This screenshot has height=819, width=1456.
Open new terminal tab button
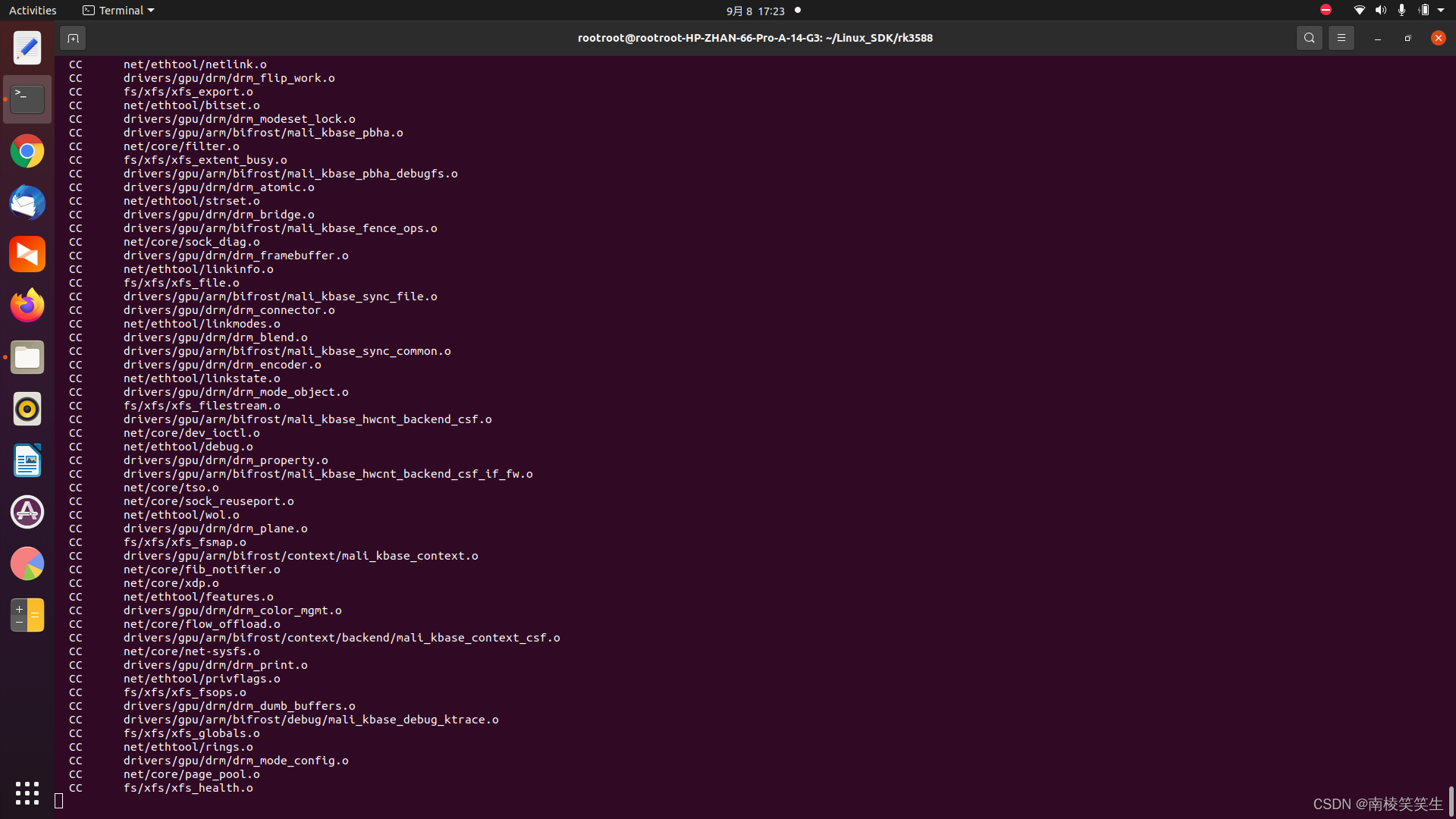(73, 38)
